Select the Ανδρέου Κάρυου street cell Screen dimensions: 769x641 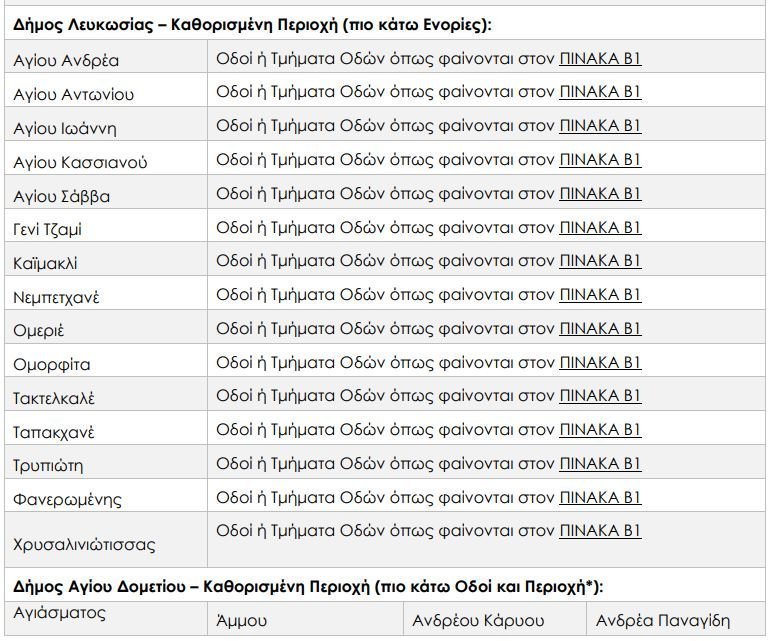point(494,618)
